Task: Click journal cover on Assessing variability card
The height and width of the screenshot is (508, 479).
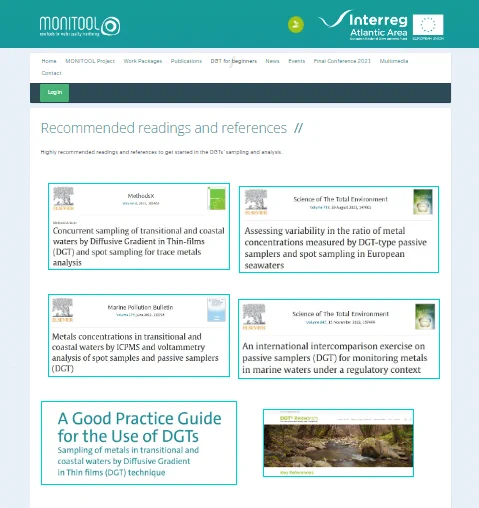Action: tap(423, 202)
